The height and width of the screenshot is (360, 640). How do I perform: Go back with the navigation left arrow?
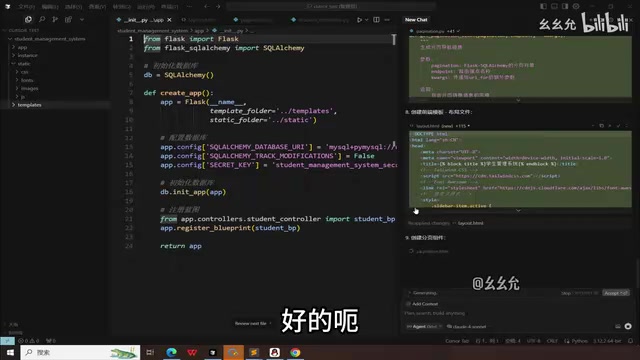coord(207,7)
